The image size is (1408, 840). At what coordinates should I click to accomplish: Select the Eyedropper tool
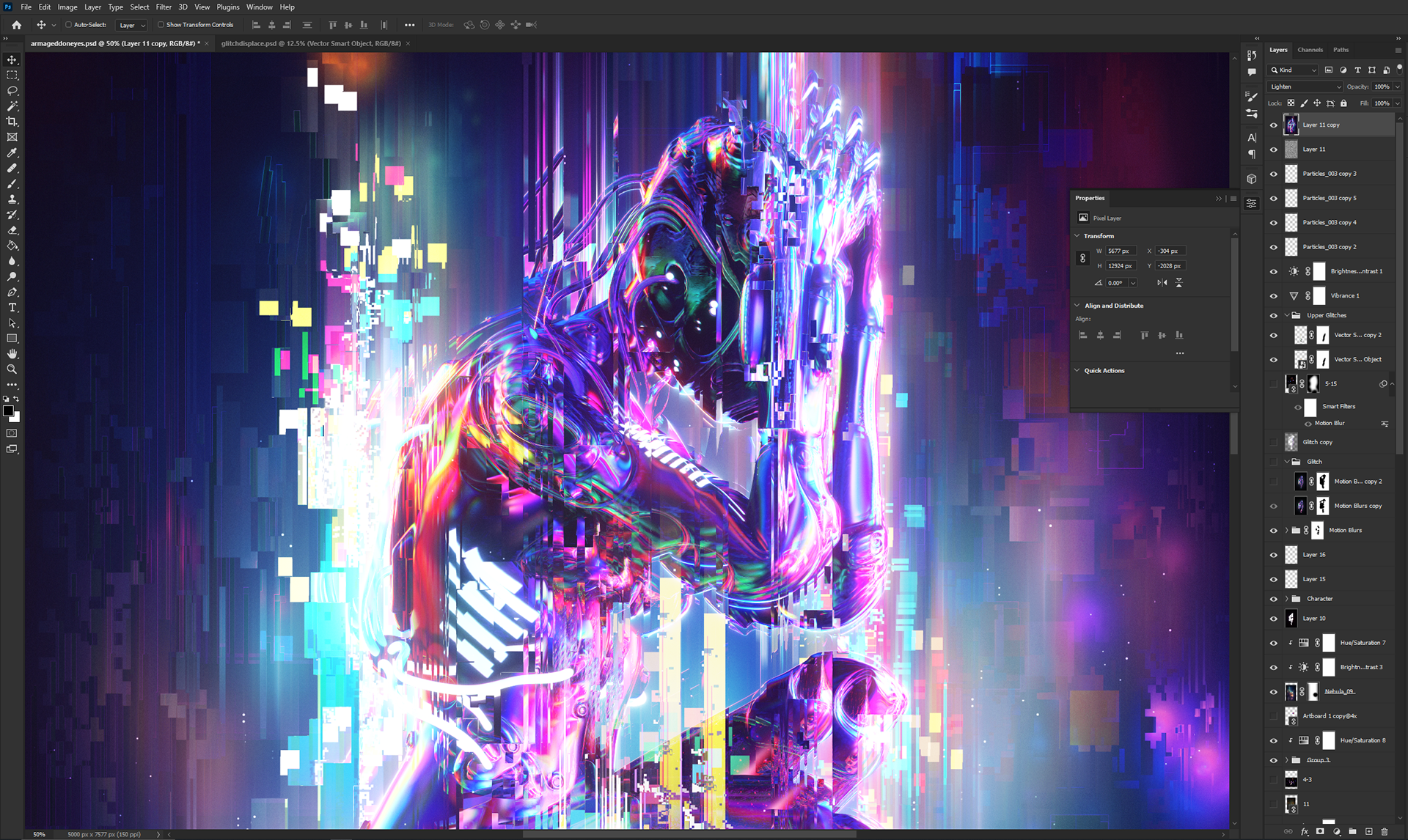pos(12,152)
